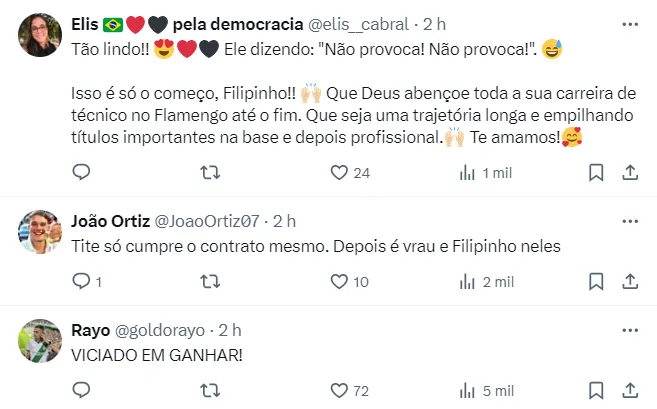Viewport: 657px width, 409px height.
Task: Reply to João Ortiz's tweet
Action: [x=82, y=283]
